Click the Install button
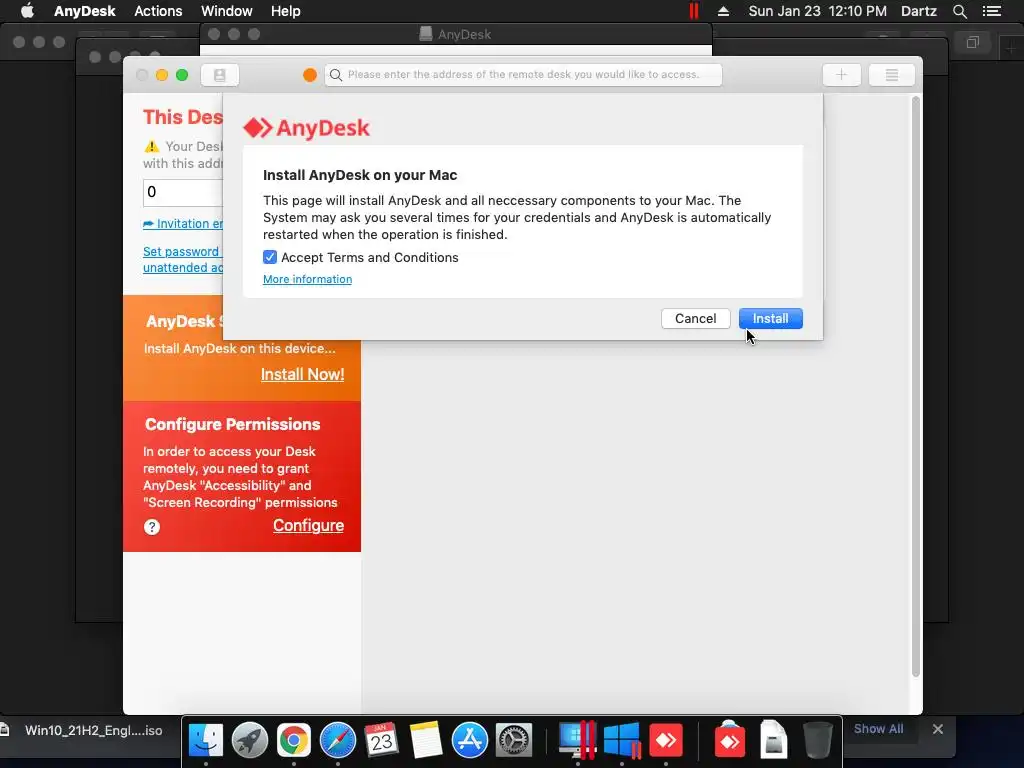1024x768 pixels. 771,319
